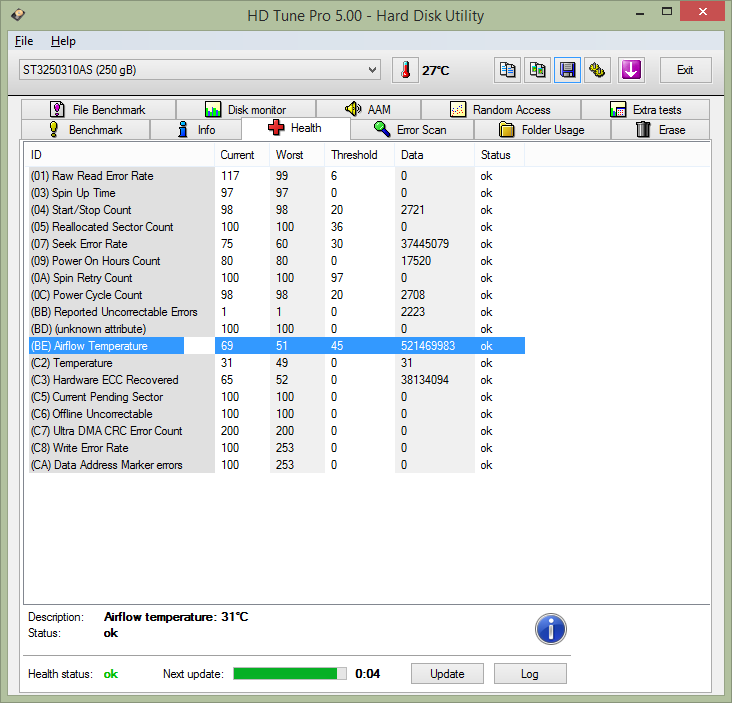Click the data value 38134094
The image size is (732, 703).
tap(425, 380)
